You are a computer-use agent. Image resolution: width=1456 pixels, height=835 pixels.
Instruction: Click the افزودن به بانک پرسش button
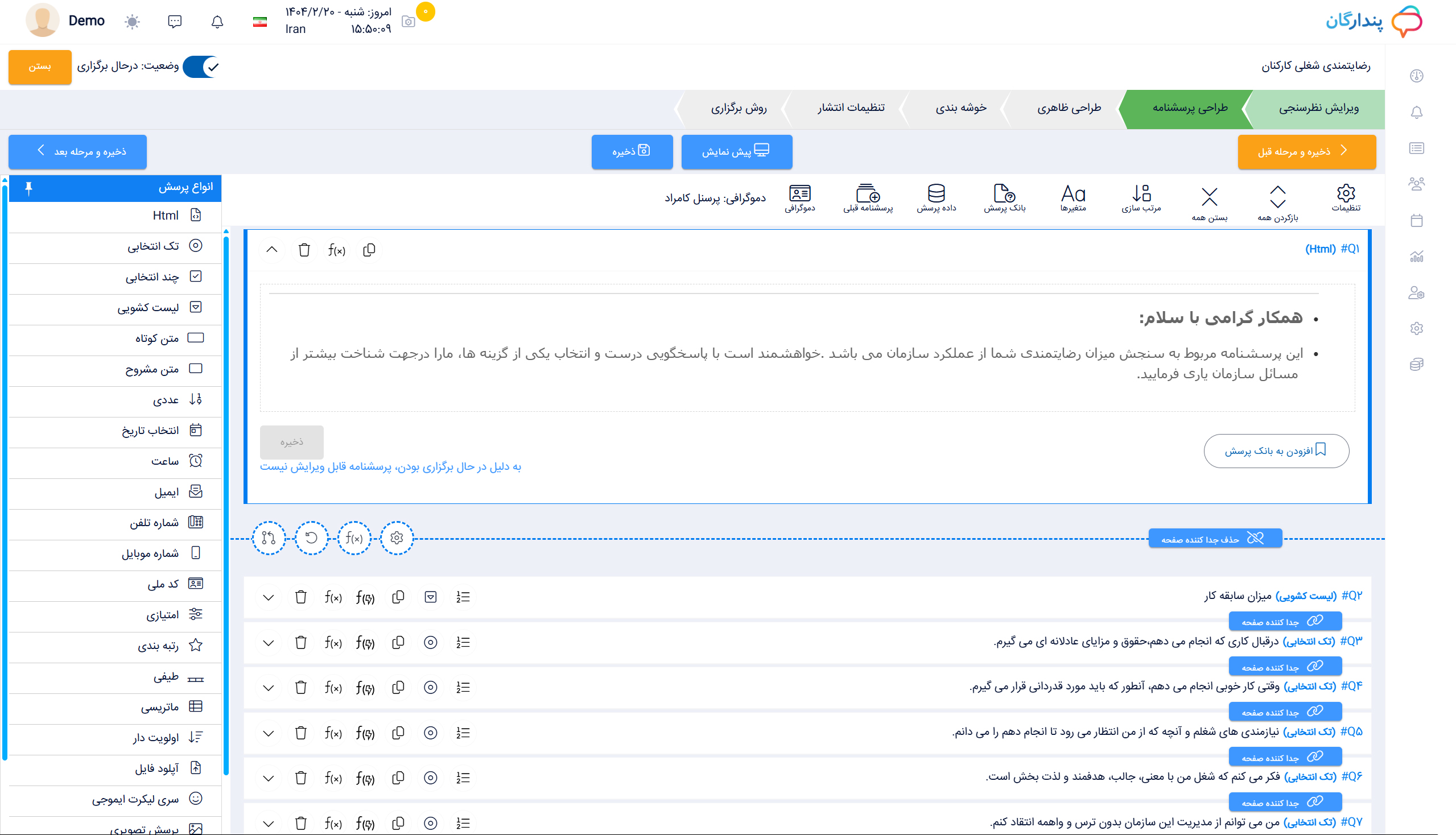[x=1276, y=450]
